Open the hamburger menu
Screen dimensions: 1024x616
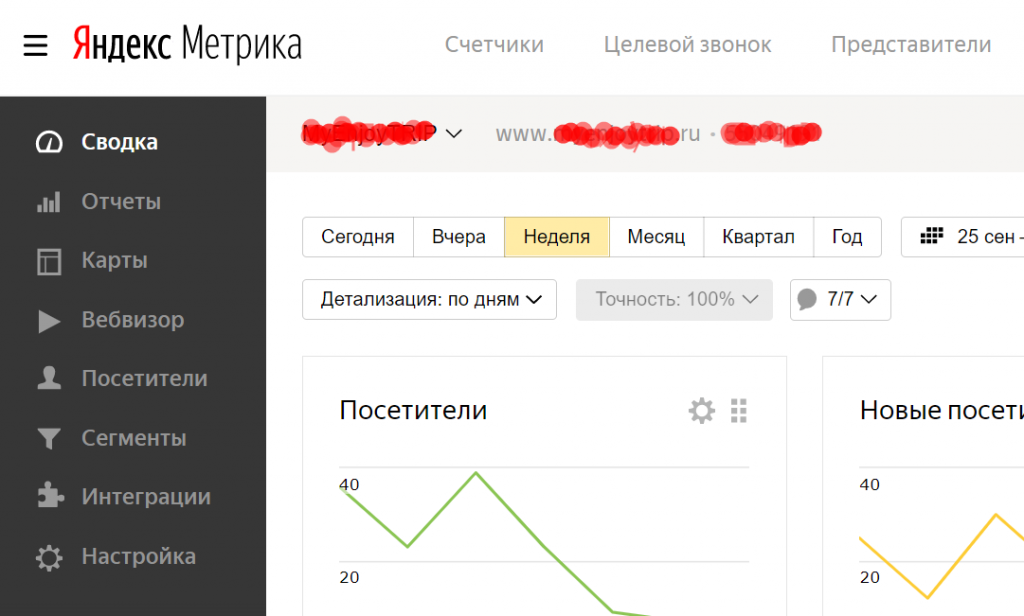click(35, 45)
